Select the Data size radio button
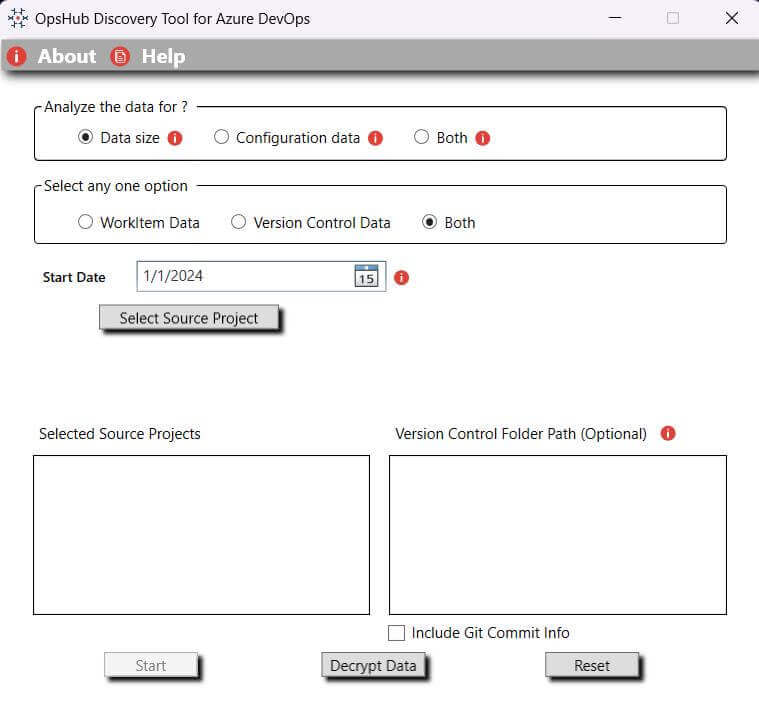 point(85,137)
